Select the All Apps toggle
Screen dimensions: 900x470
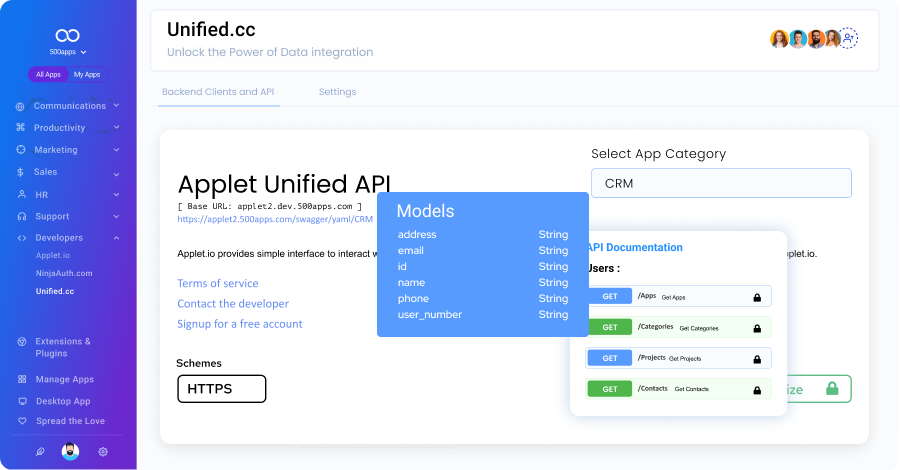(48, 75)
